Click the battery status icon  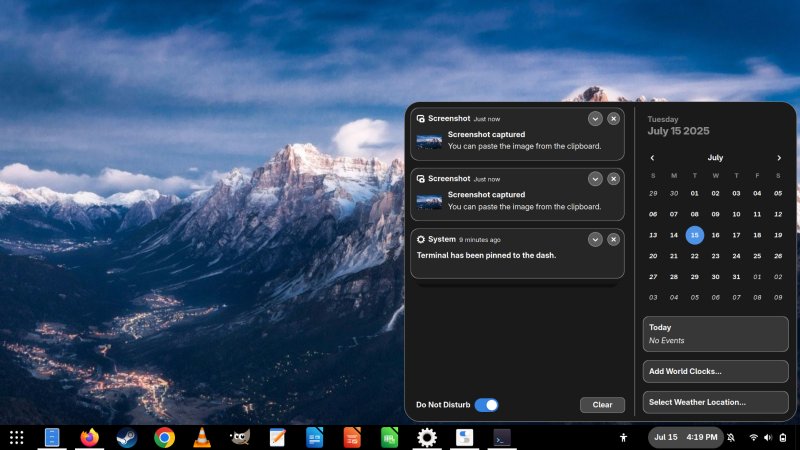(783, 437)
